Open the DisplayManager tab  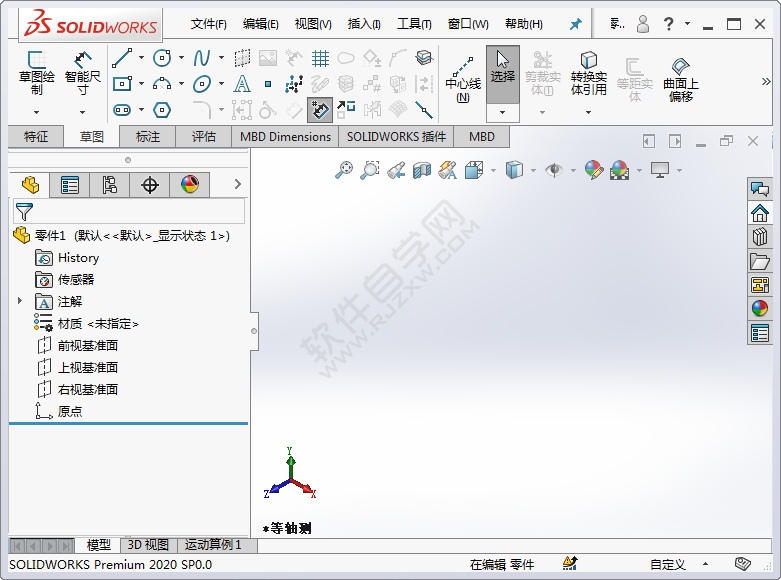189,185
